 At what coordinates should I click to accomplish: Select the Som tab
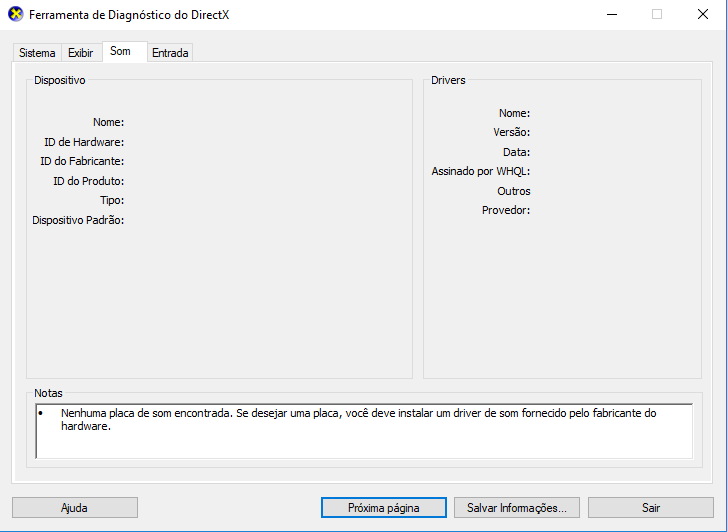(x=125, y=51)
